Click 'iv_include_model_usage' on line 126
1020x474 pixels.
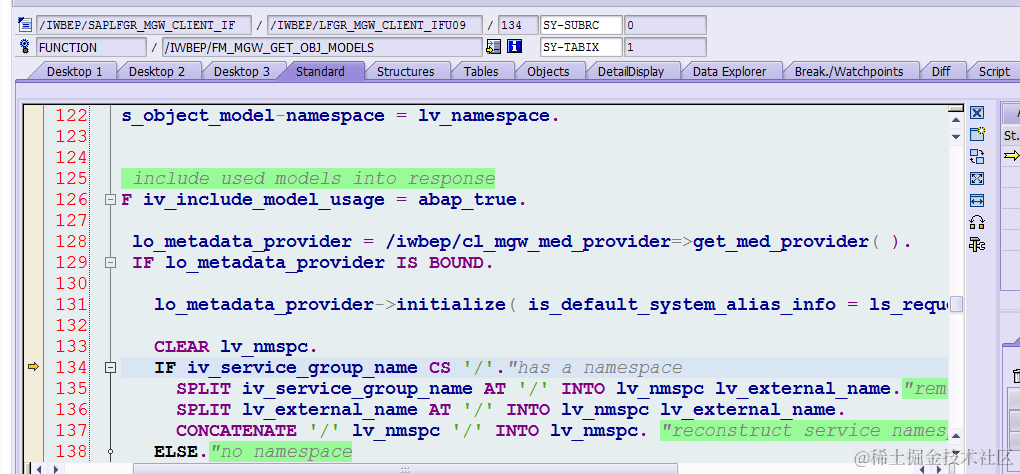[264, 200]
